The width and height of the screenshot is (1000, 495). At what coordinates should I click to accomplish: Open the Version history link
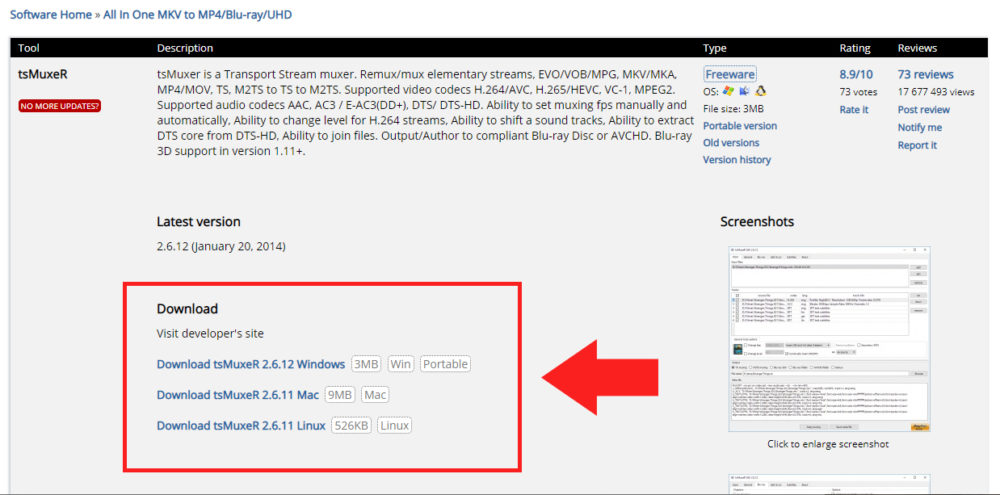(737, 160)
